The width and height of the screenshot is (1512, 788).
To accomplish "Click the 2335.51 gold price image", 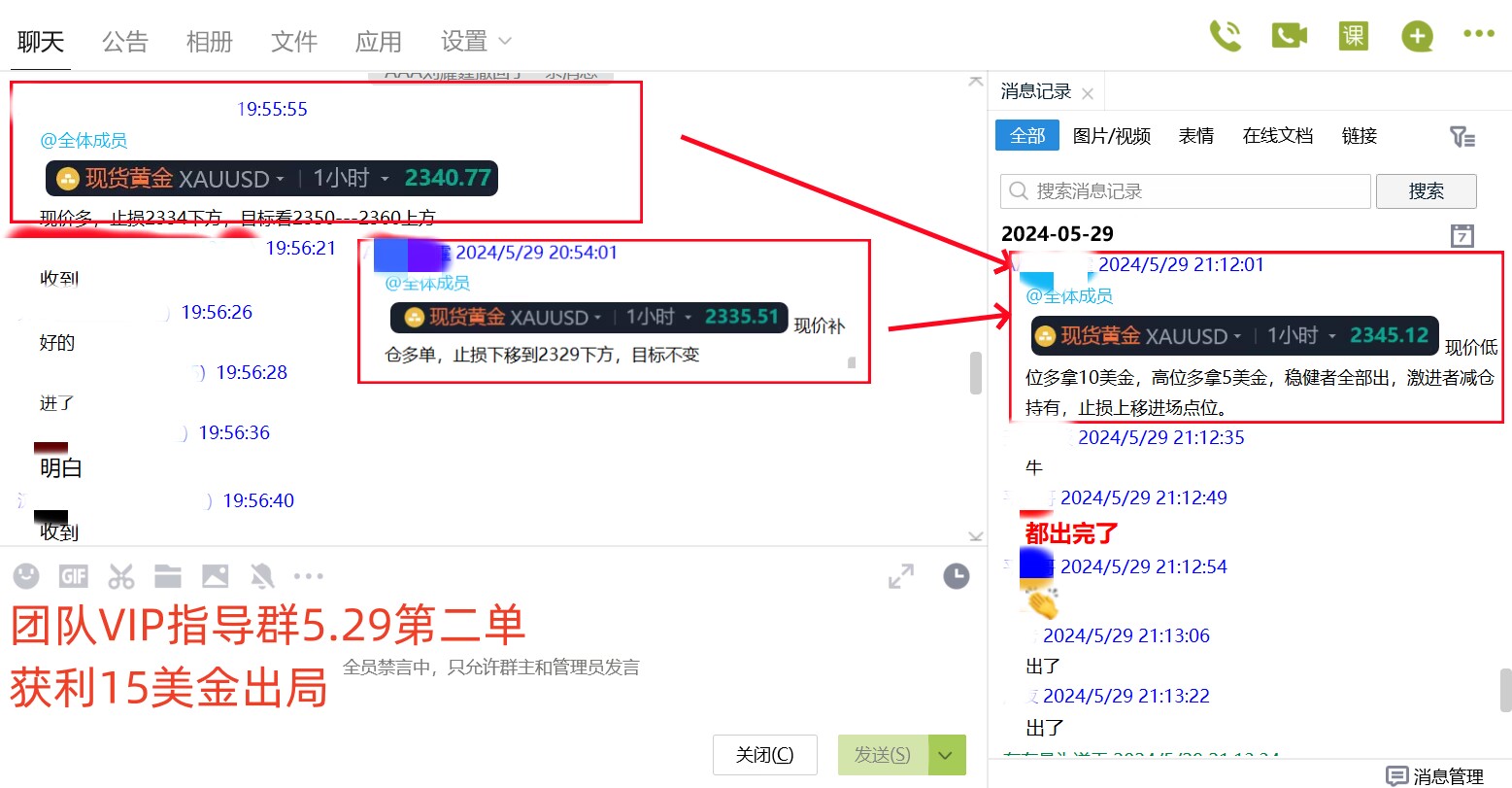I will (588, 317).
